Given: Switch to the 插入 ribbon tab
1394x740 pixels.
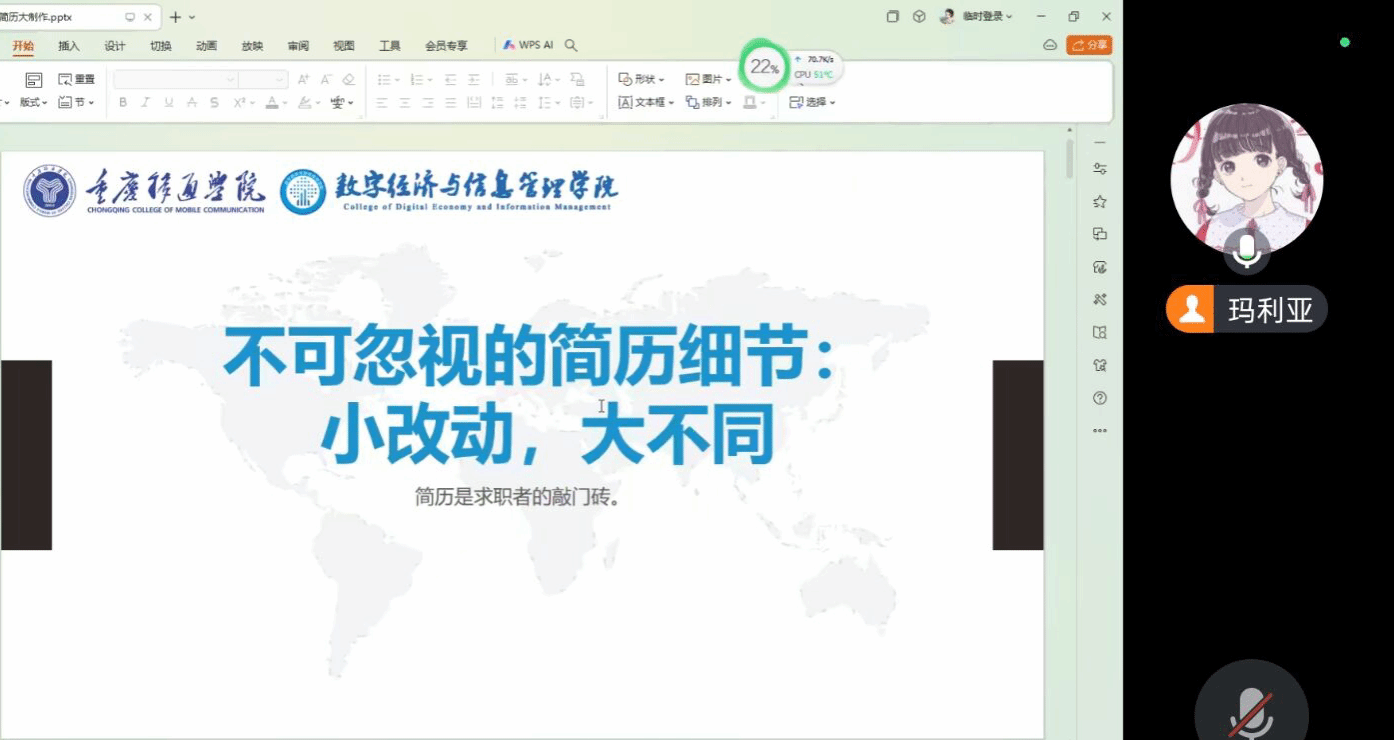Looking at the screenshot, I should tap(69, 46).
